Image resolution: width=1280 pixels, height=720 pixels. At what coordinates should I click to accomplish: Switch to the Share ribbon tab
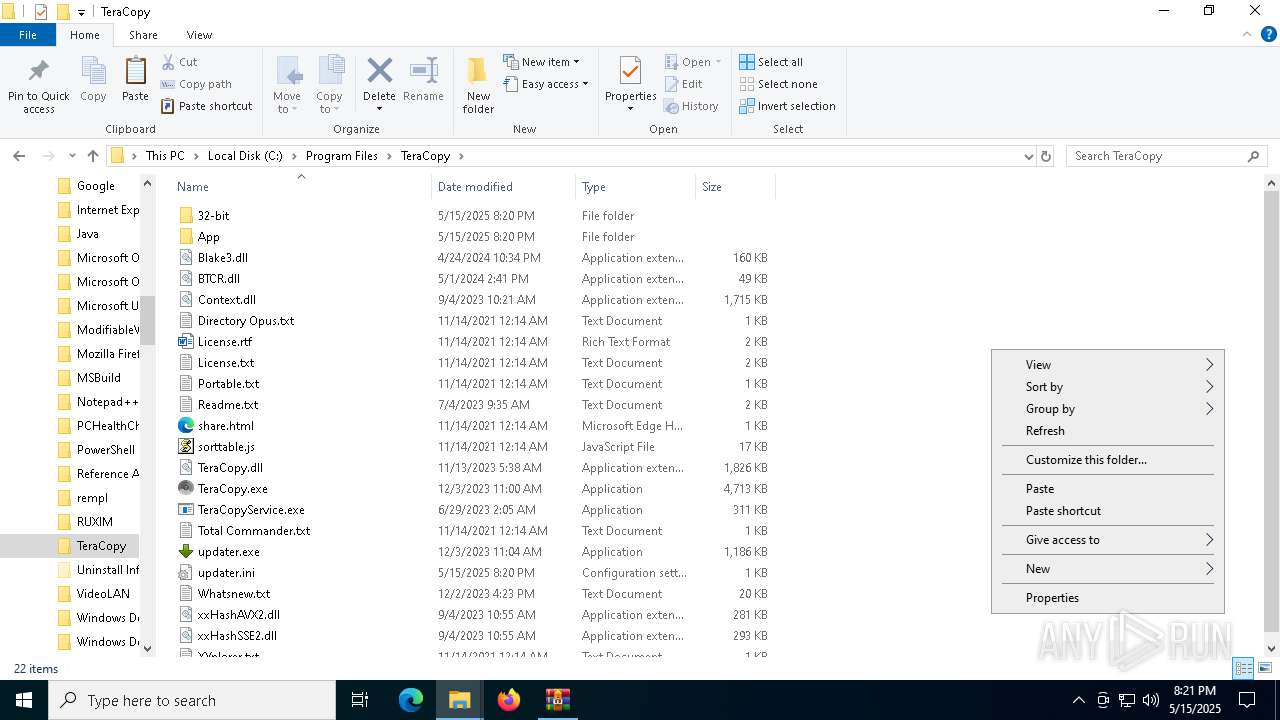143,35
